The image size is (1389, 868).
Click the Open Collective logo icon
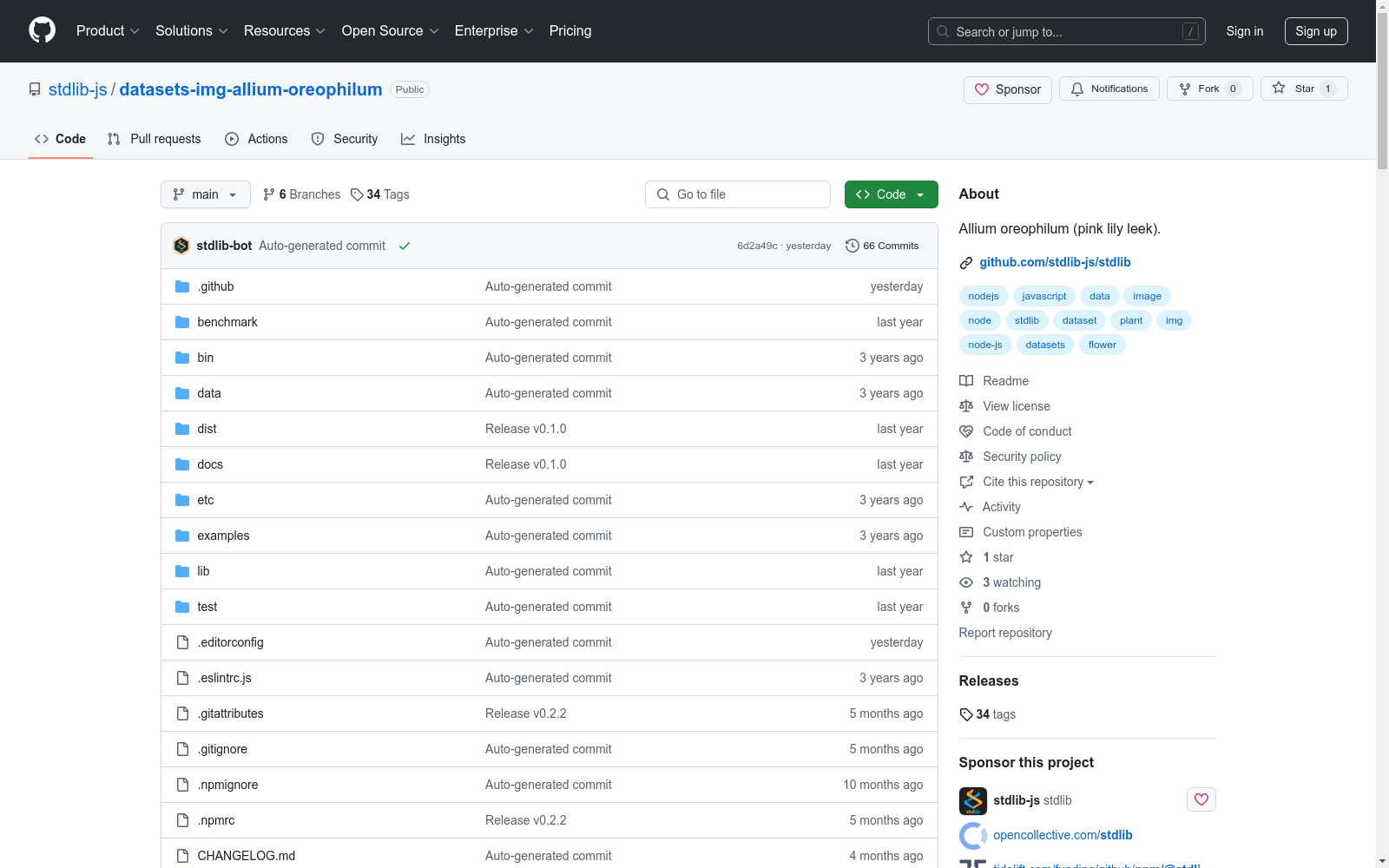click(x=973, y=835)
